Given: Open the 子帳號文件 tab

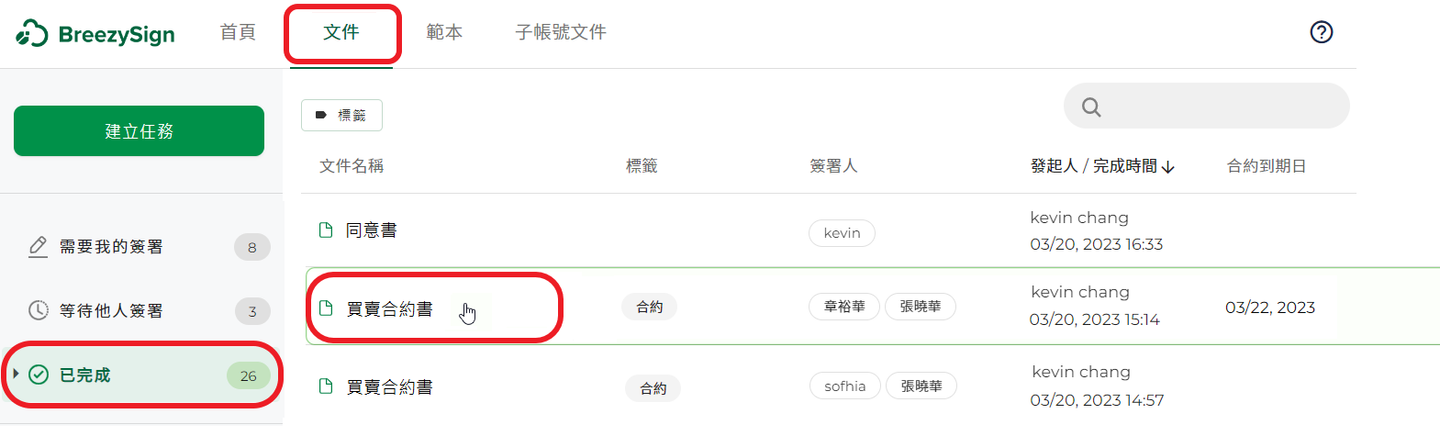Looking at the screenshot, I should click(x=561, y=32).
